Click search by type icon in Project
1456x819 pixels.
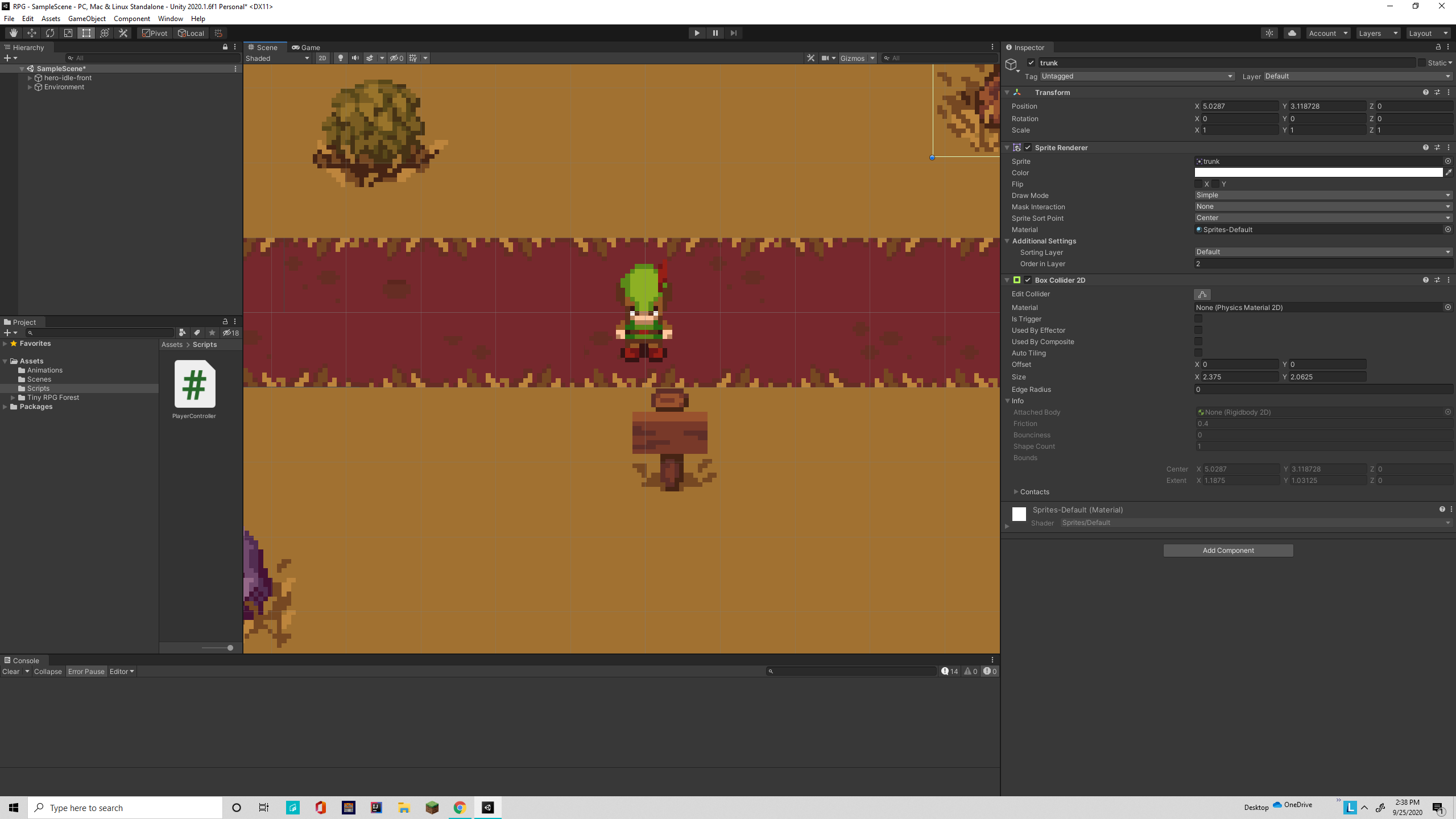pos(182,333)
